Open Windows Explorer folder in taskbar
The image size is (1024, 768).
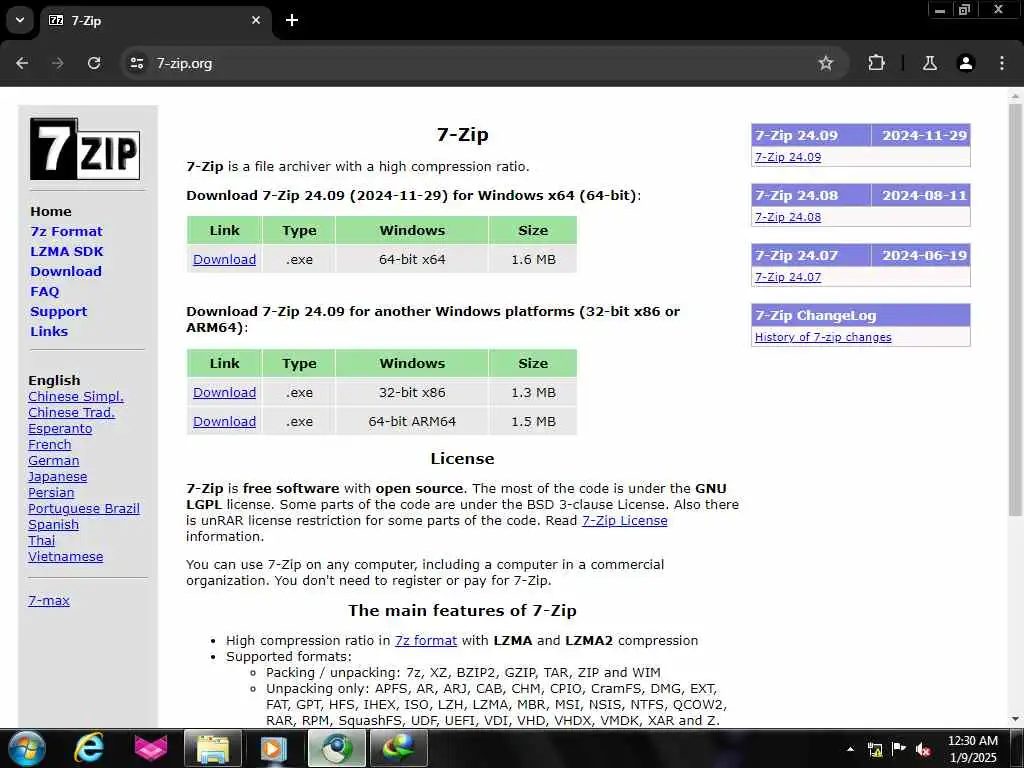click(213, 748)
